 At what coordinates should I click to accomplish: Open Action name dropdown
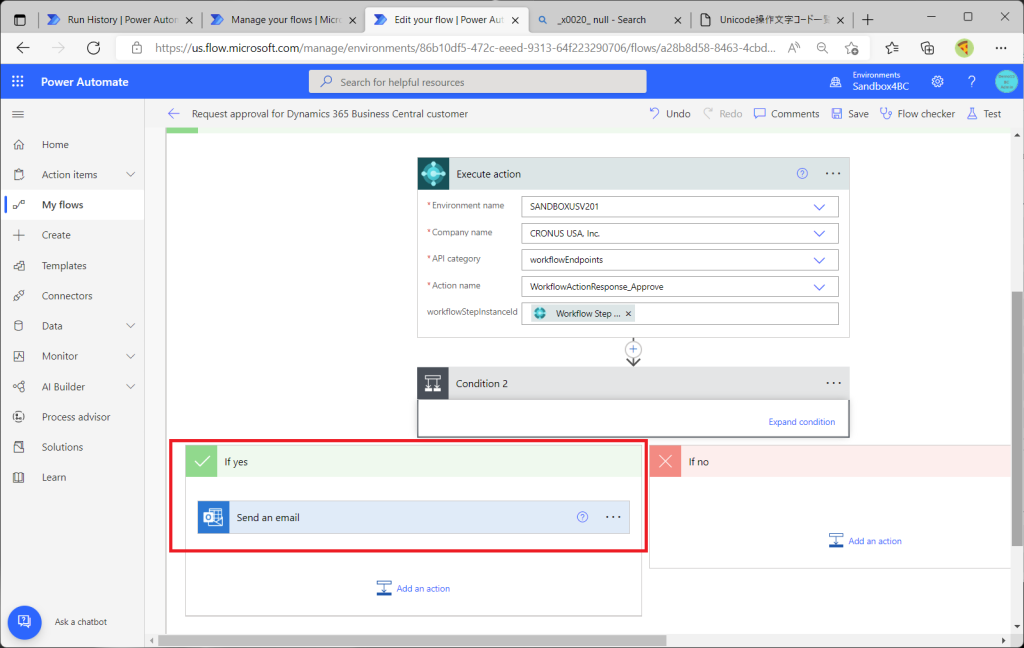[819, 287]
